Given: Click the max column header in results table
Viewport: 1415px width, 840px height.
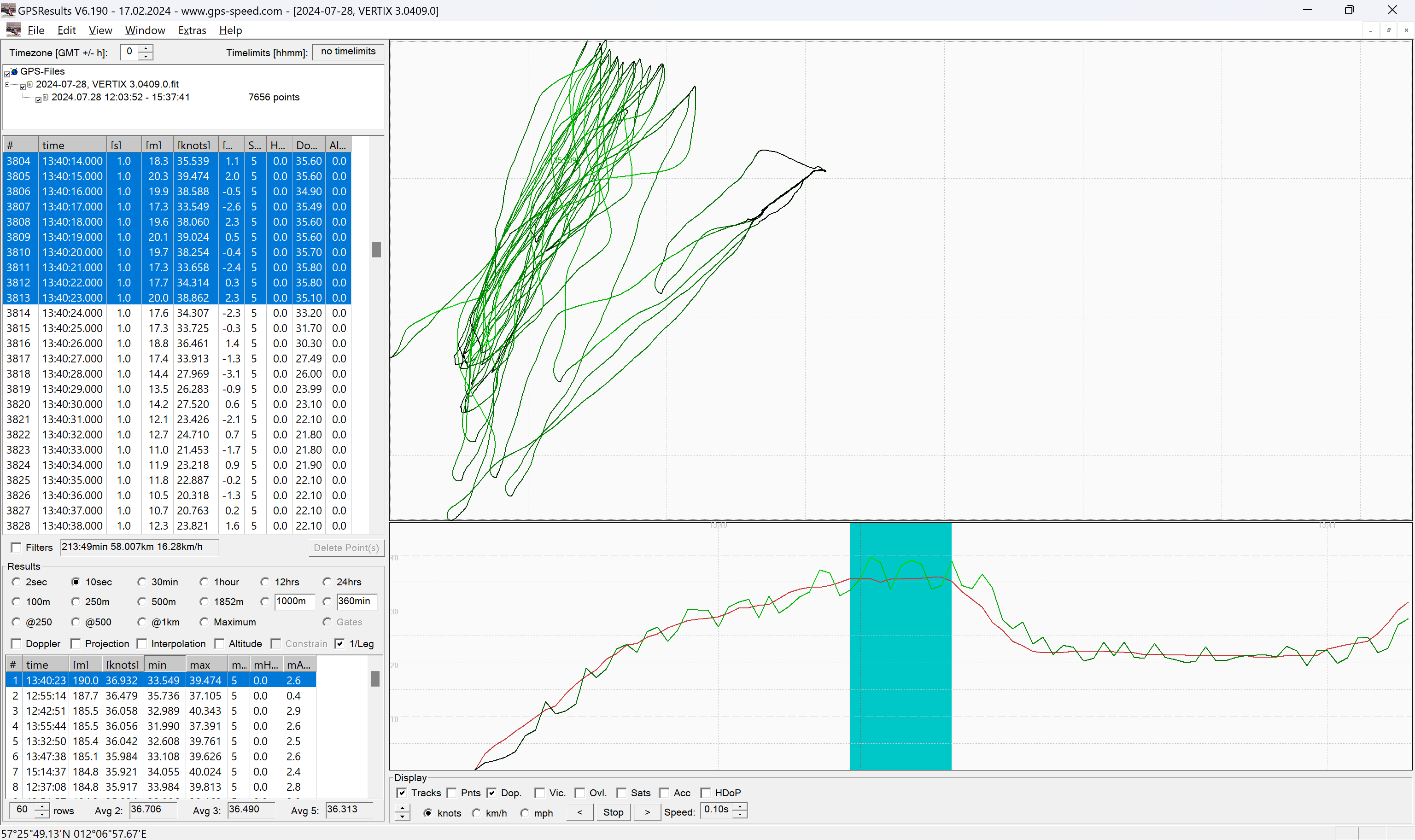Looking at the screenshot, I should (x=207, y=665).
